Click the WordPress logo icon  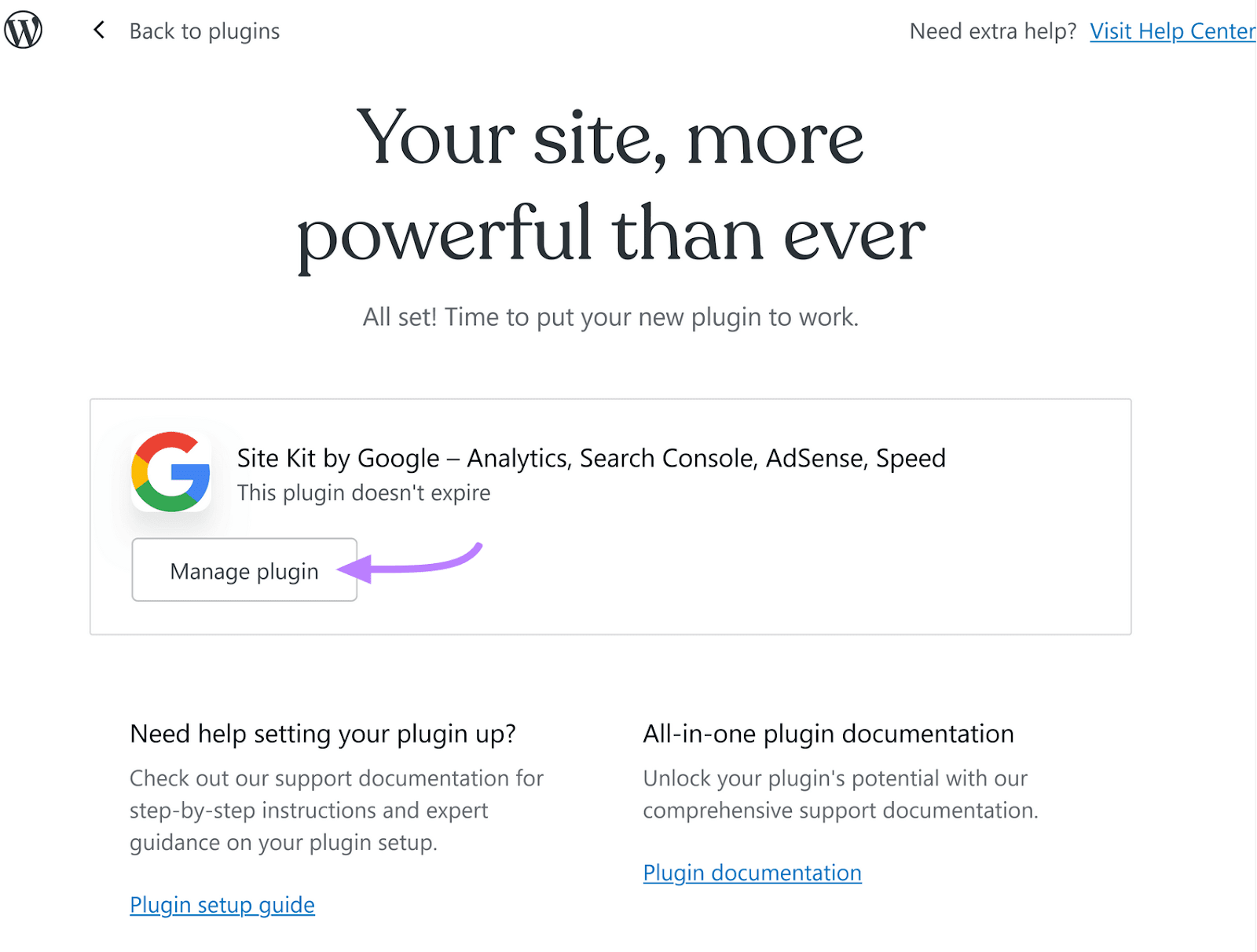[24, 31]
